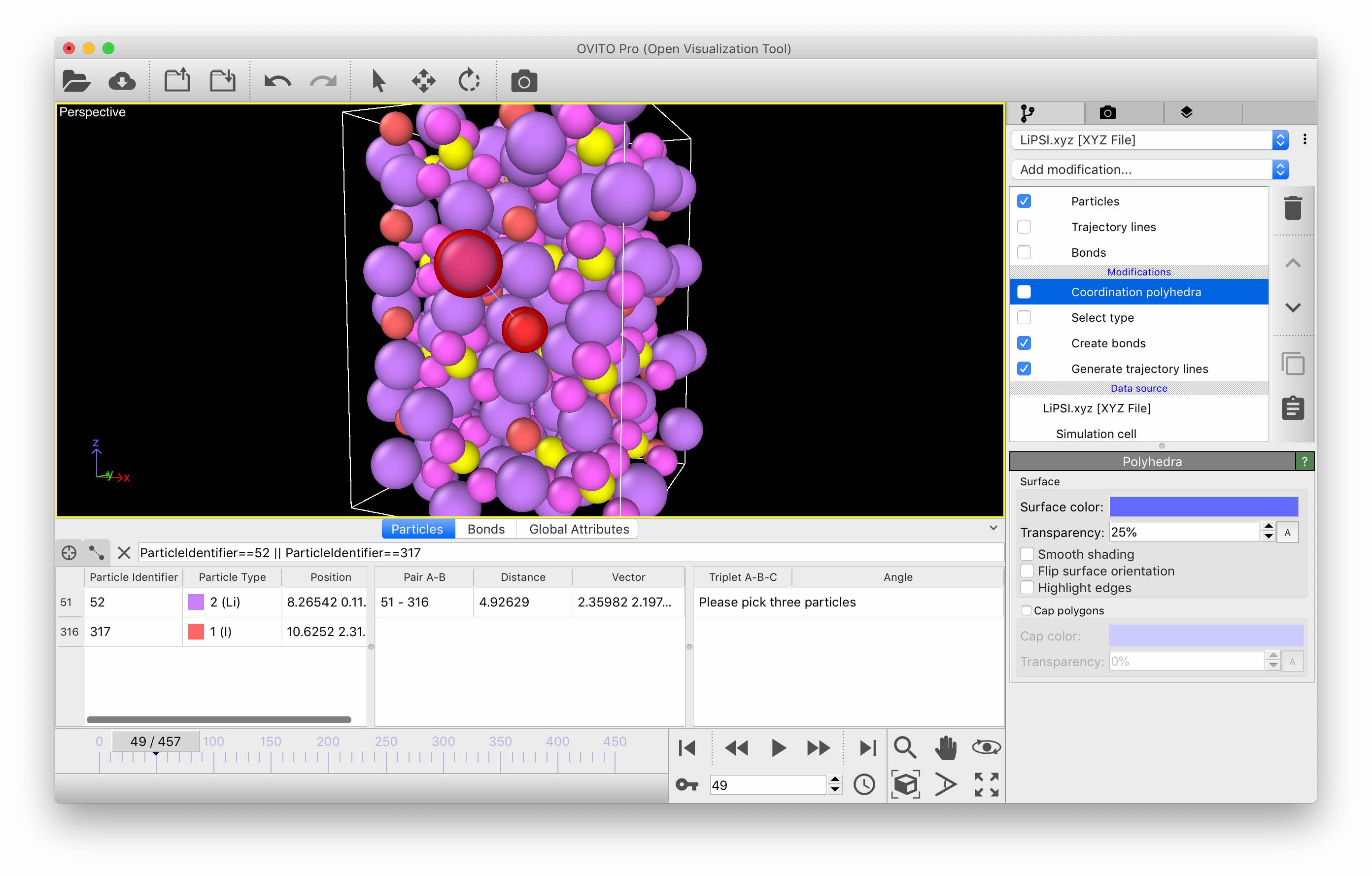Enable Smooth shading for polyhedra
The image size is (1372, 876).
[x=1028, y=553]
